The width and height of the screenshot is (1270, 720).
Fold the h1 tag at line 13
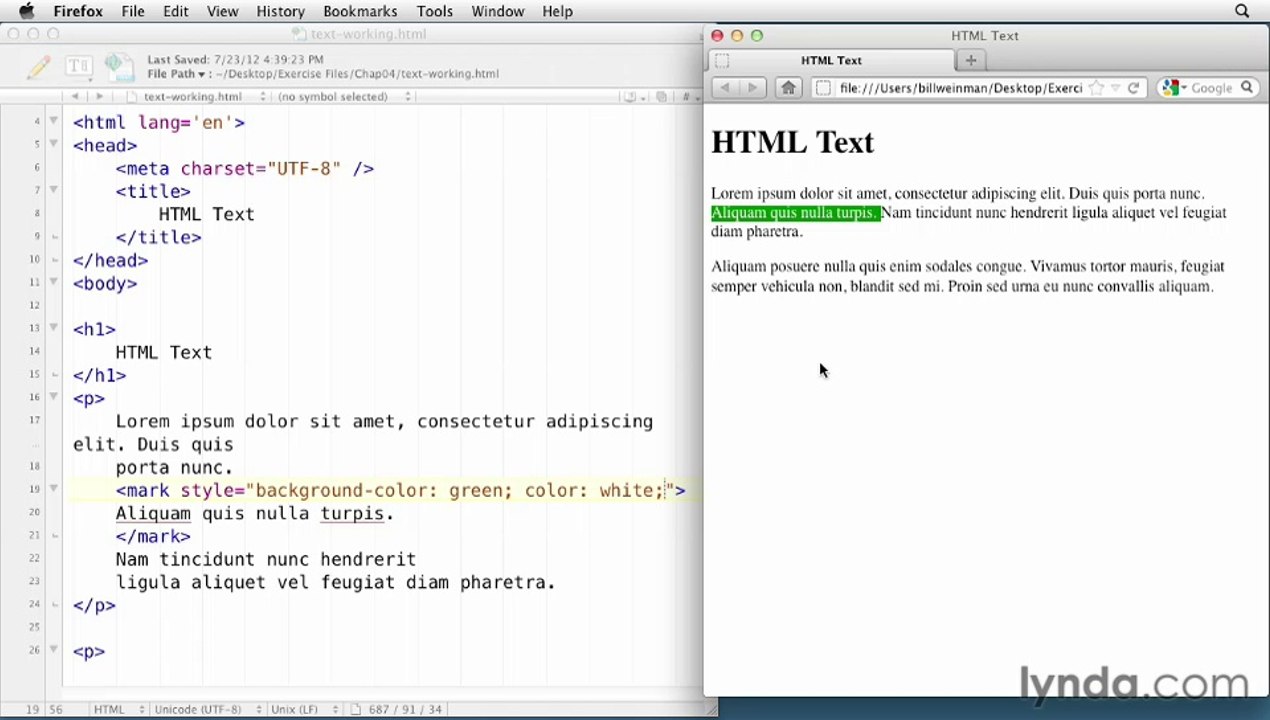[54, 329]
